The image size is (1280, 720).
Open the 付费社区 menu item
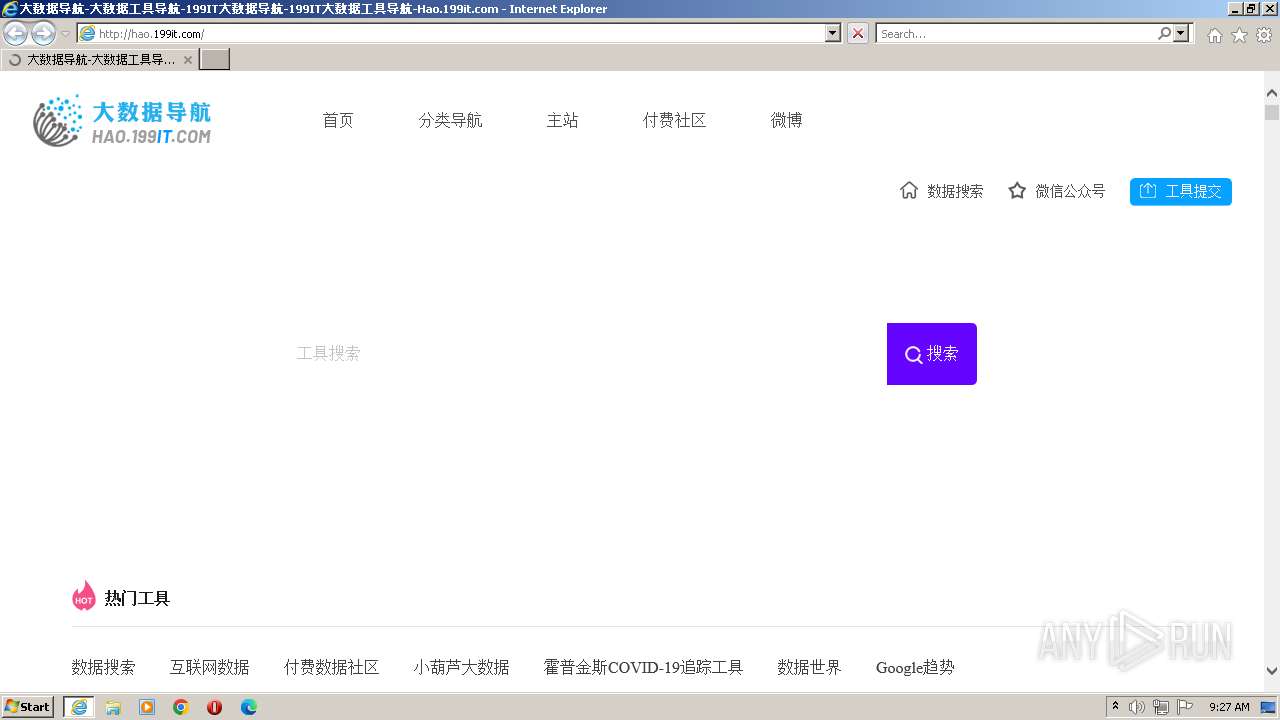pyautogui.click(x=674, y=120)
